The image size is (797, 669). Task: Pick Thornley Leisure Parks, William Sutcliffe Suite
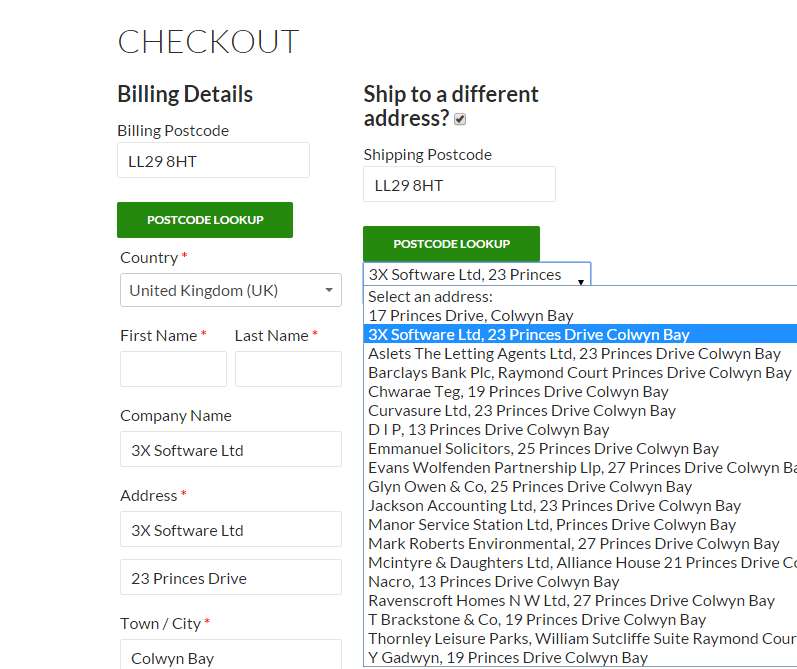click(580, 638)
